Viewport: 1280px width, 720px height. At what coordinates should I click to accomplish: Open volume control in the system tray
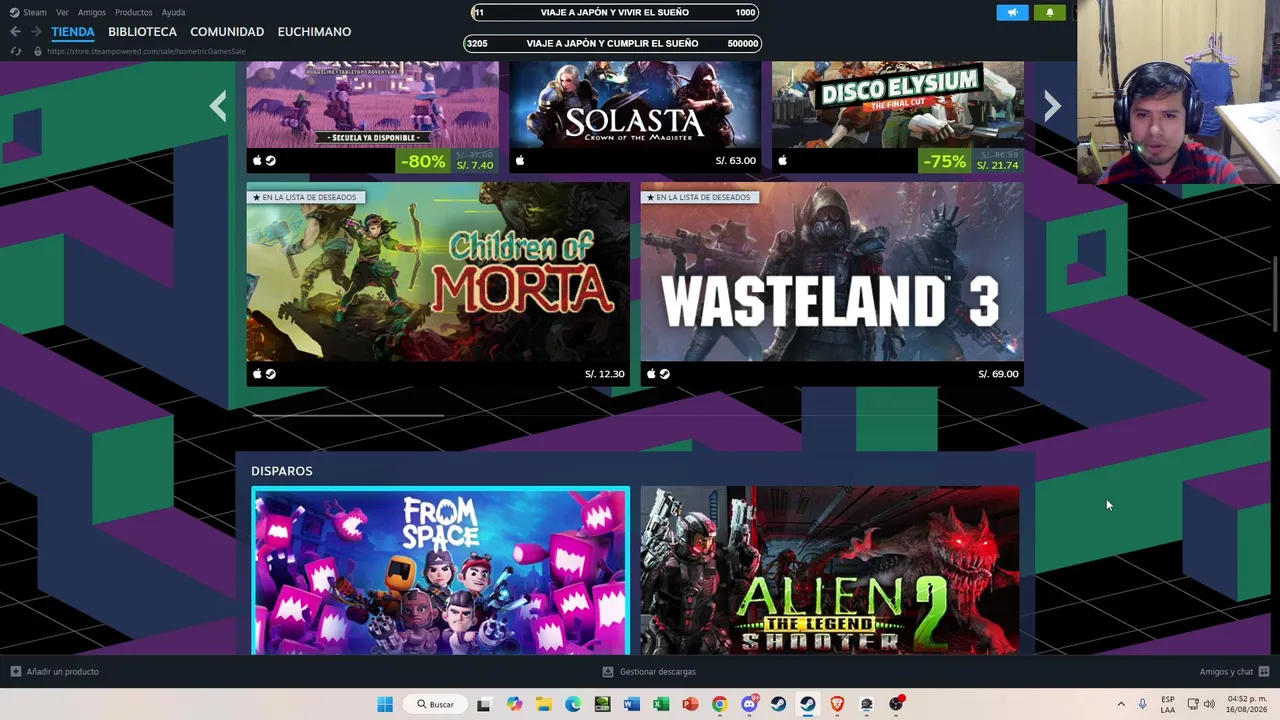tap(1209, 704)
